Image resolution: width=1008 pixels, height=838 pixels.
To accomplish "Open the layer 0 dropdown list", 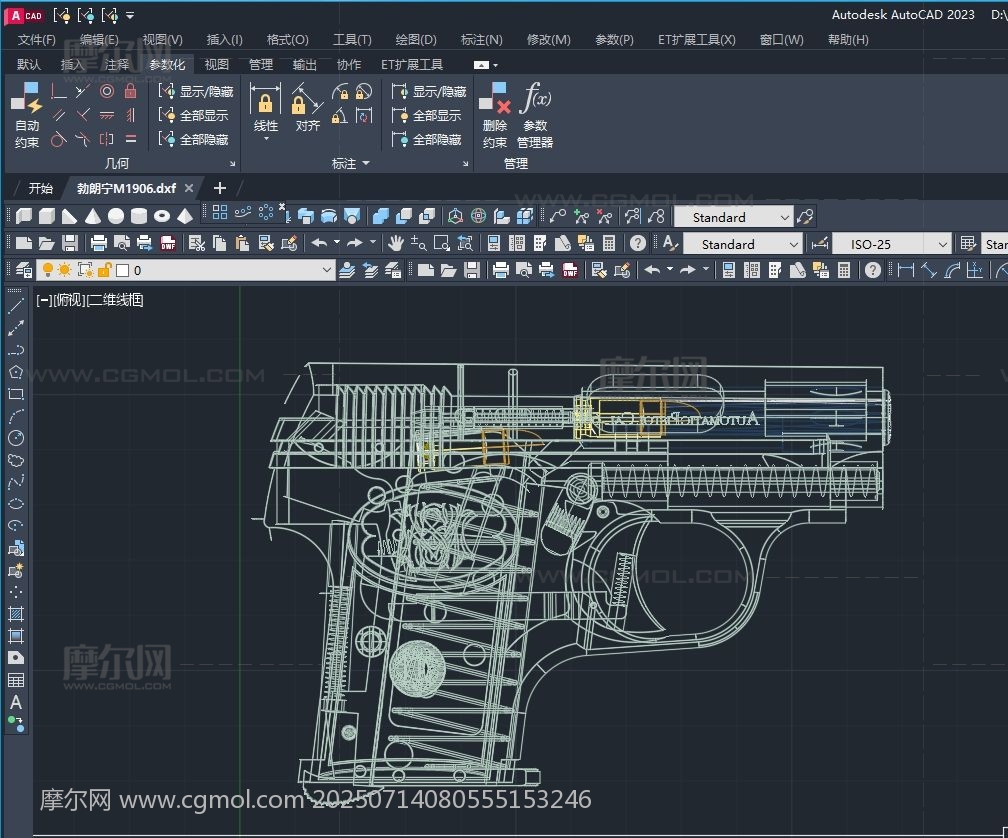I will point(327,271).
